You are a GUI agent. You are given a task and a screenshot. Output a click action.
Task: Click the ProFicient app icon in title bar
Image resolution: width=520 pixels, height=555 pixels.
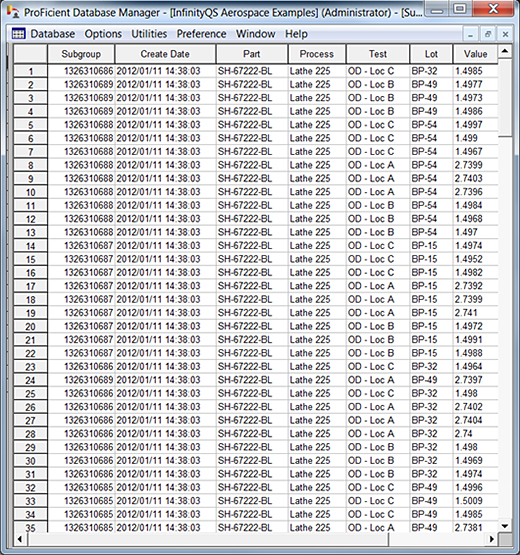(x=13, y=13)
